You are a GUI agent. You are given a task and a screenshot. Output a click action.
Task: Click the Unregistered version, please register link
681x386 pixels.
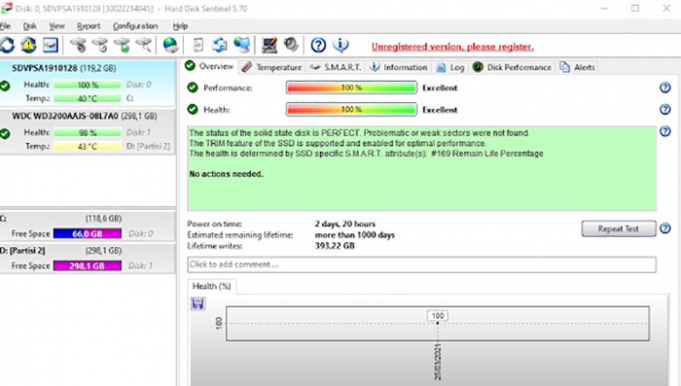[x=453, y=46]
